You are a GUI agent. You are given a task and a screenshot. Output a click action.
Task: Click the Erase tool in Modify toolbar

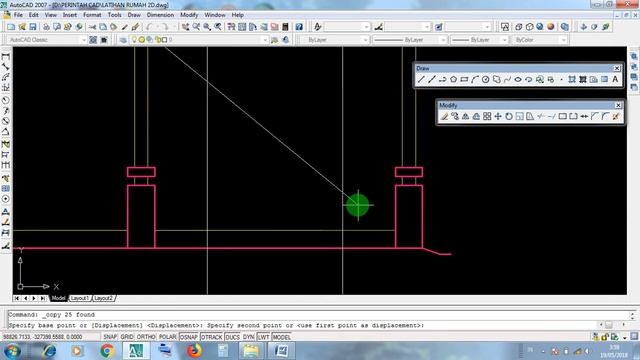pos(444,117)
